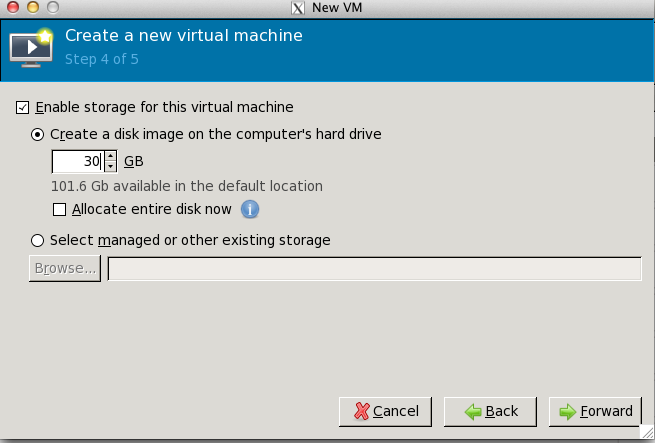Image resolution: width=655 pixels, height=443 pixels.
Task: Click the gray zoom button in title bar
Action: coord(53,7)
